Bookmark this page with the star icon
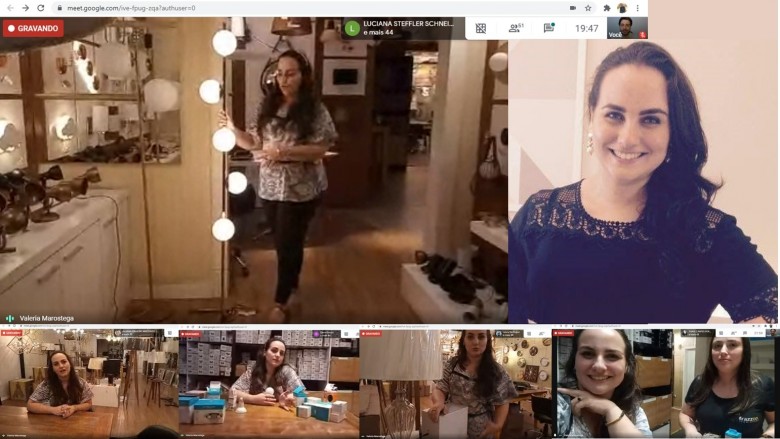 [x=589, y=8]
